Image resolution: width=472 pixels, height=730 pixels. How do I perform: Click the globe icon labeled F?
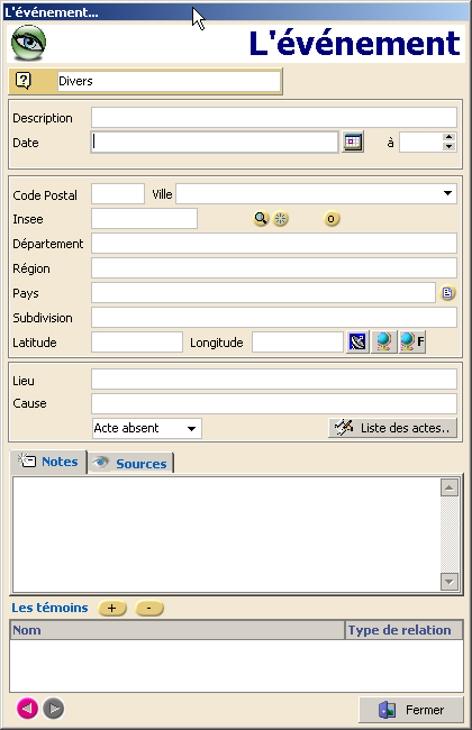tap(412, 342)
